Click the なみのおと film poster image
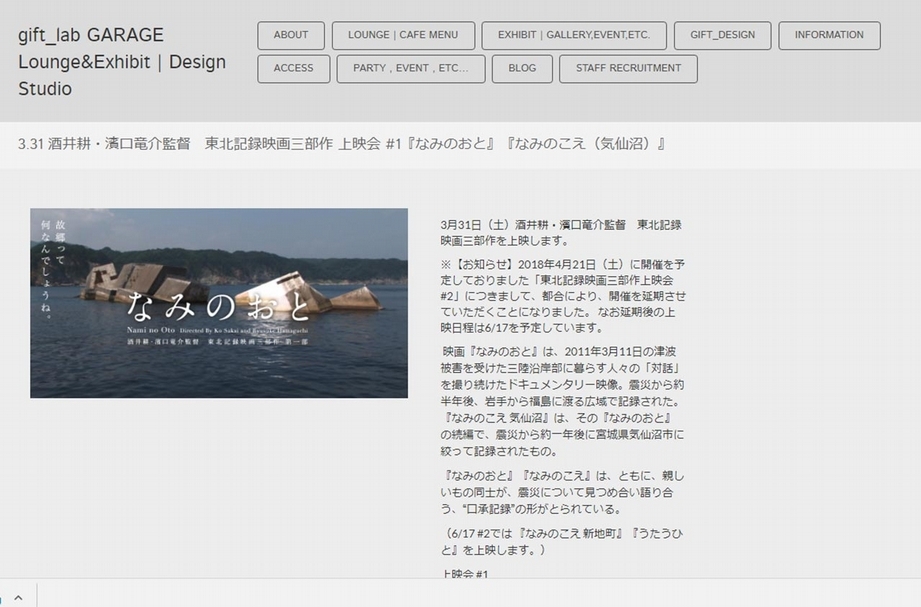Screen dimensions: 921x607 click(219, 303)
